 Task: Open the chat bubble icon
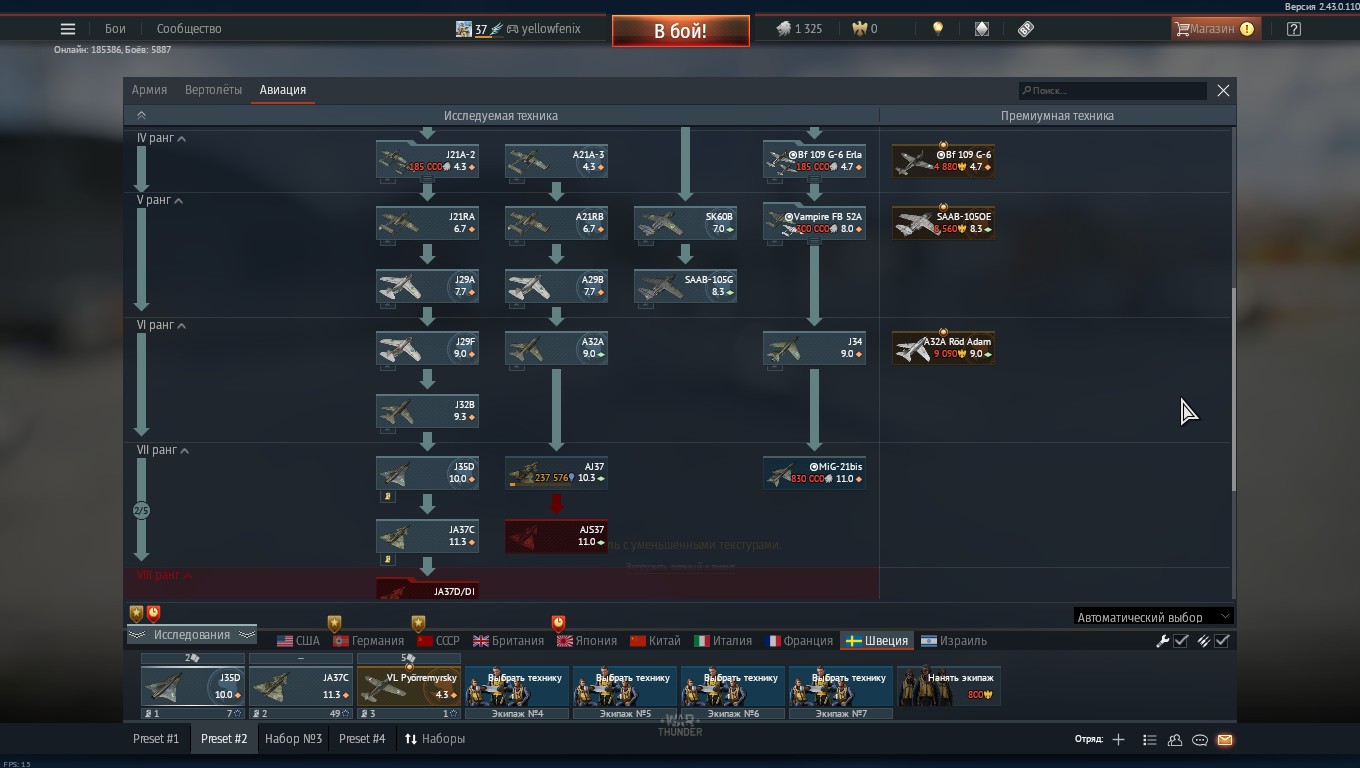(1200, 740)
